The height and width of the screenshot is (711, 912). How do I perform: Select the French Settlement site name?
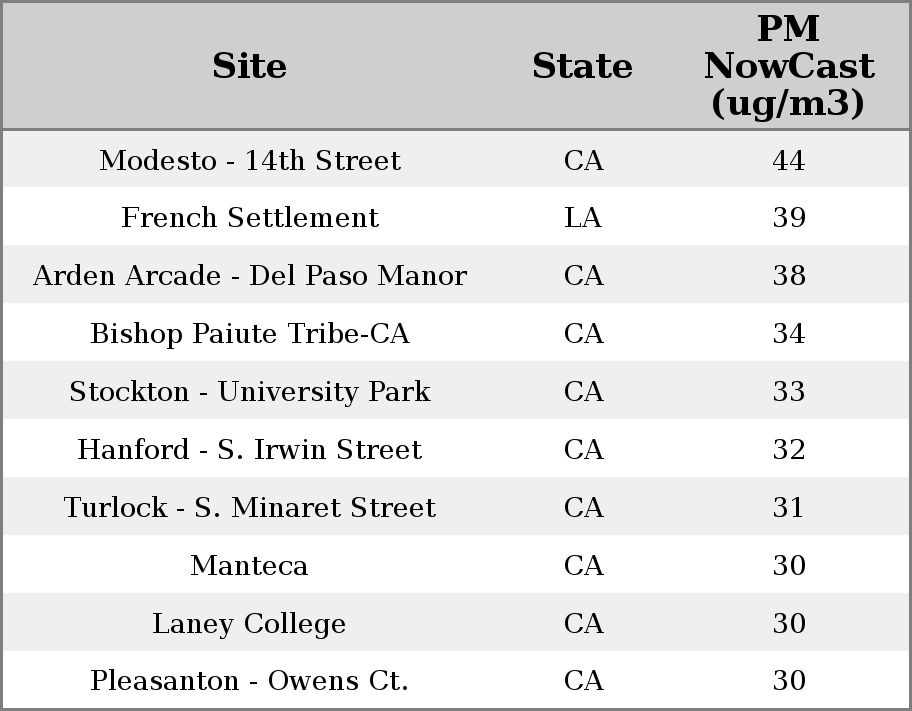pyautogui.click(x=249, y=218)
